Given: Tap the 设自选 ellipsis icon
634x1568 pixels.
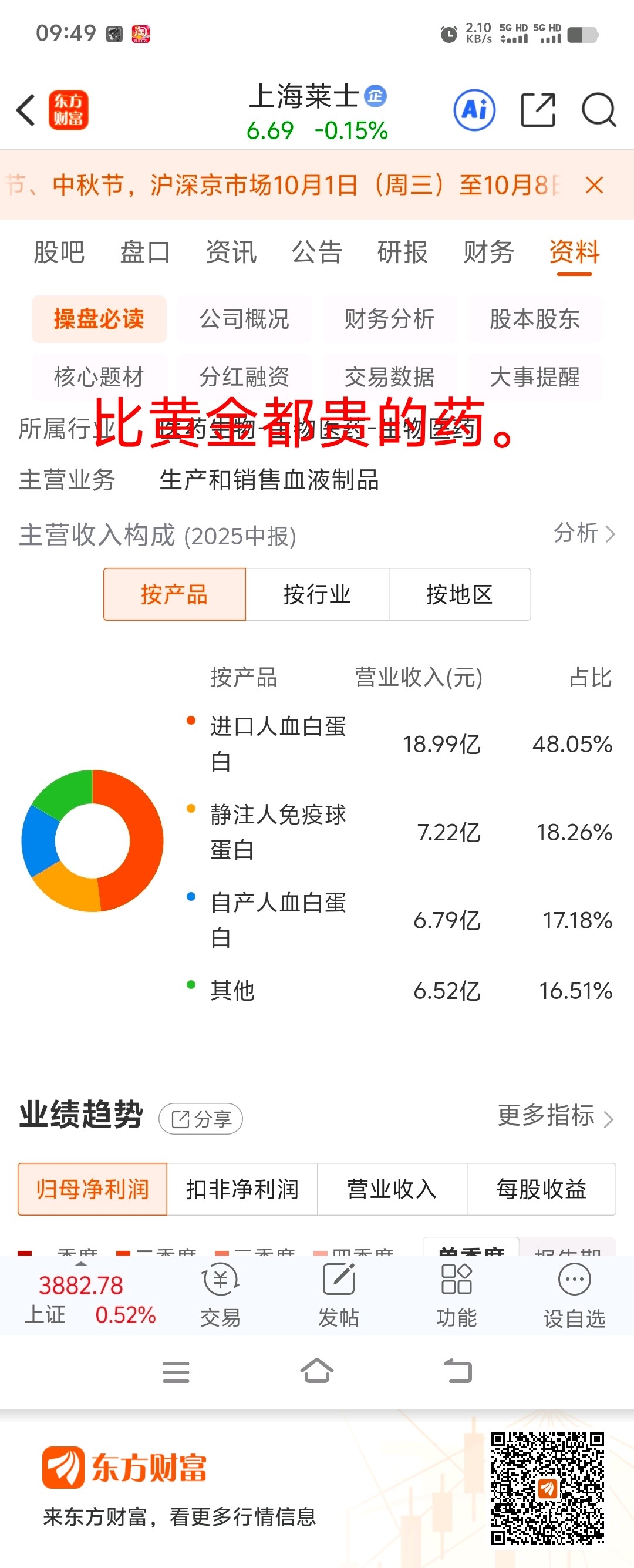Looking at the screenshot, I should coord(574,1280).
